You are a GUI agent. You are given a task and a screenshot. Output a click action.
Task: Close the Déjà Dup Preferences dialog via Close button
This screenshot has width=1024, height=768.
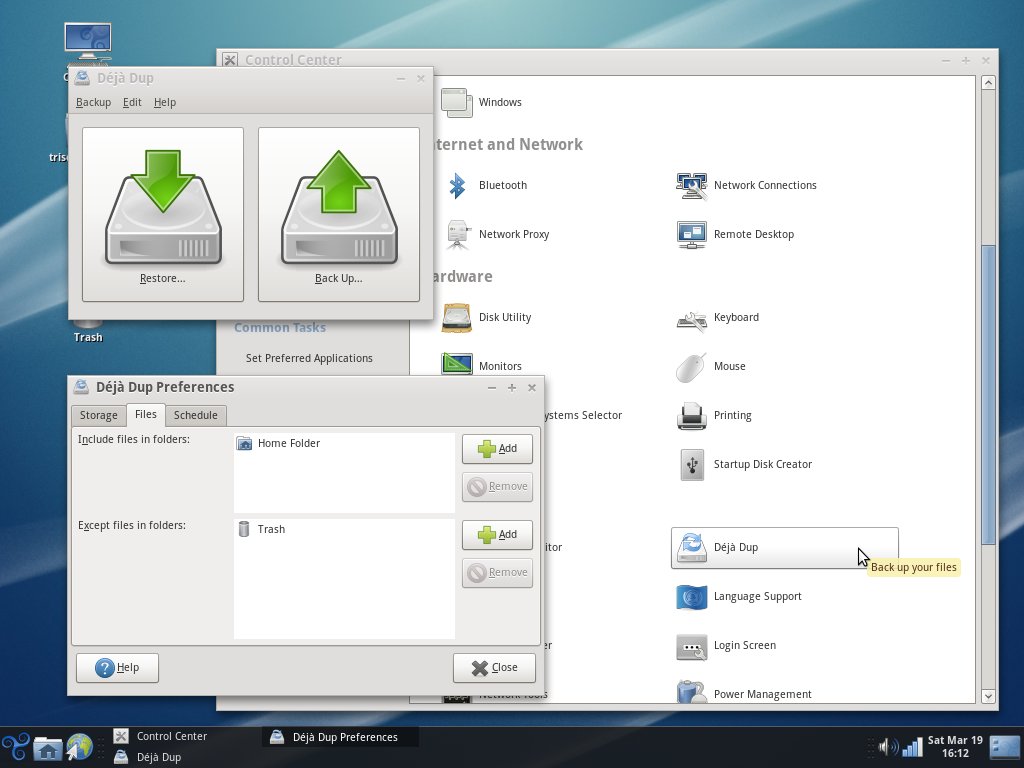pyautogui.click(x=494, y=667)
